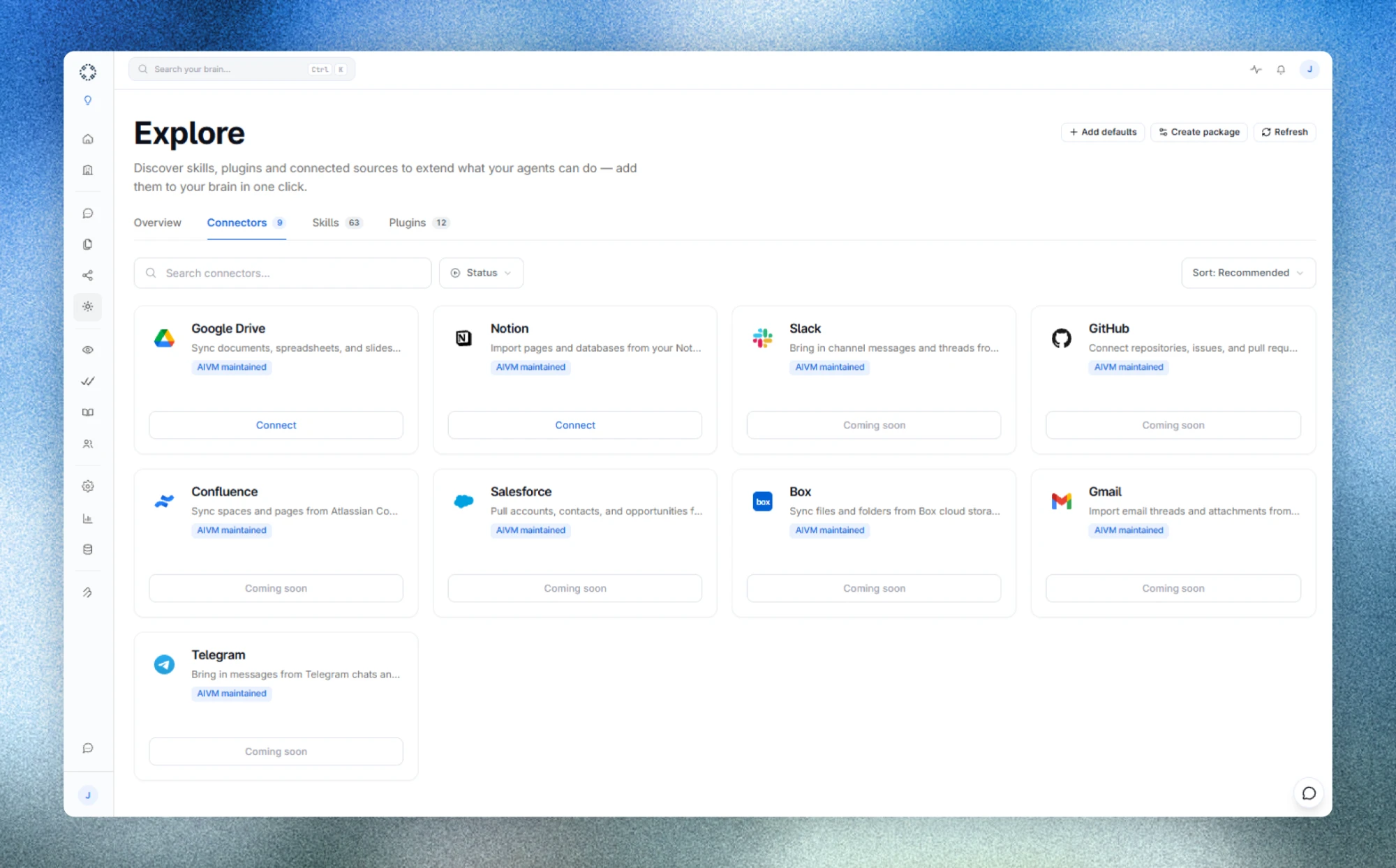
Task: Click the Add defaults button
Action: pyautogui.click(x=1103, y=132)
